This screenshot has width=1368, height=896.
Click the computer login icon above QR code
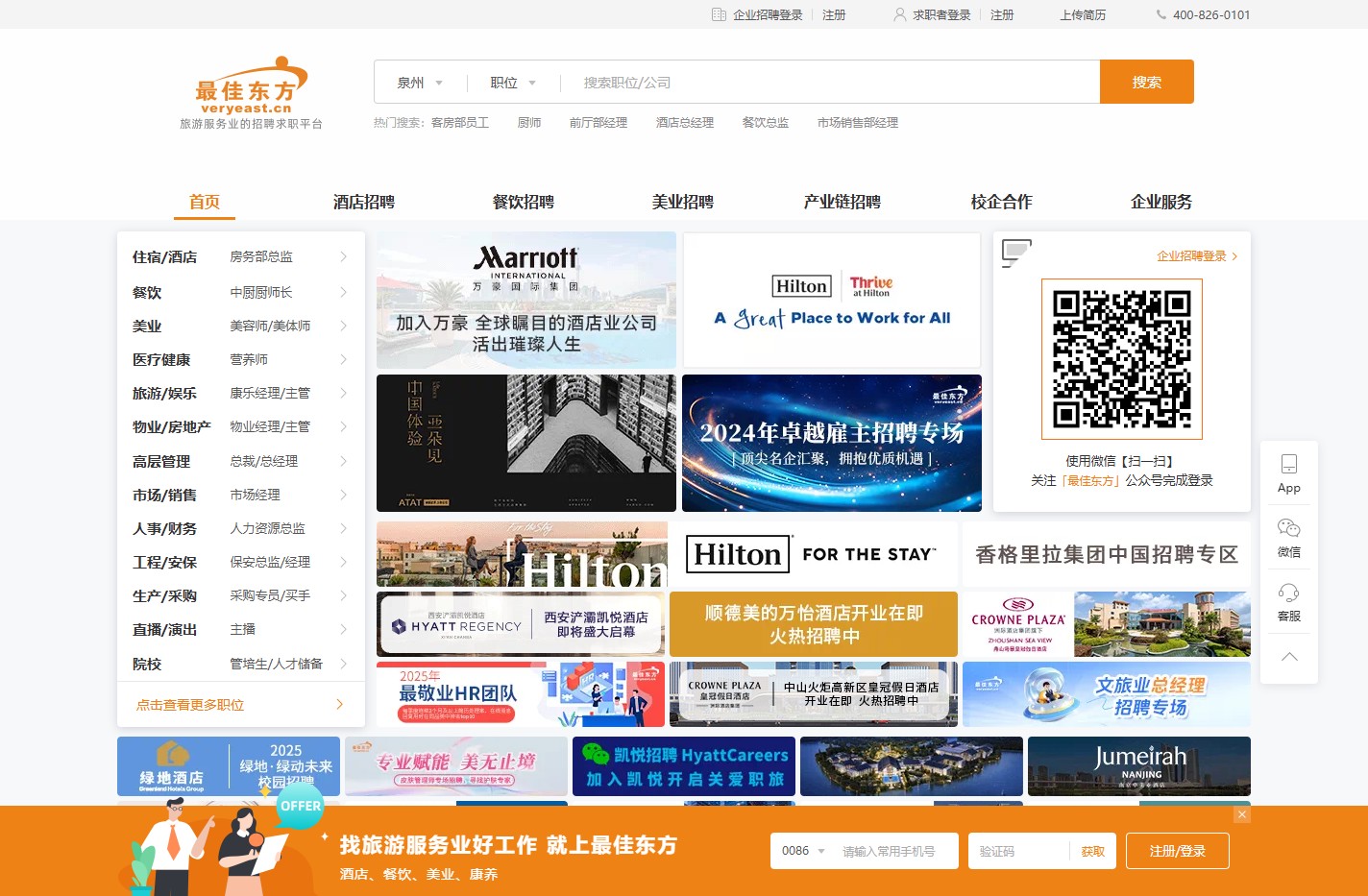click(x=1015, y=253)
